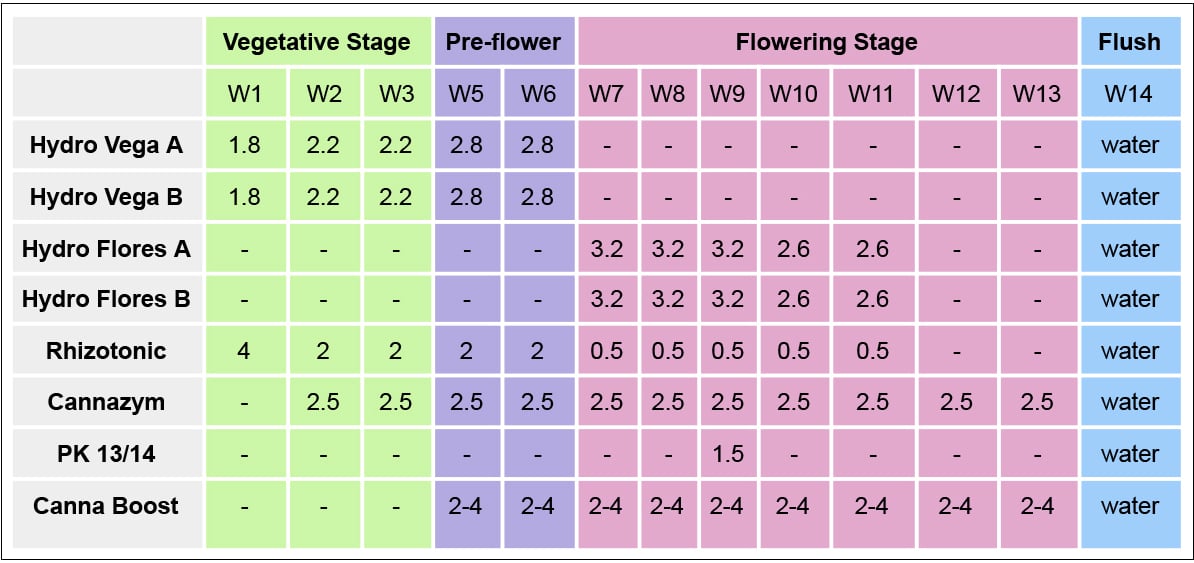Select the Cannazym row label

point(106,402)
